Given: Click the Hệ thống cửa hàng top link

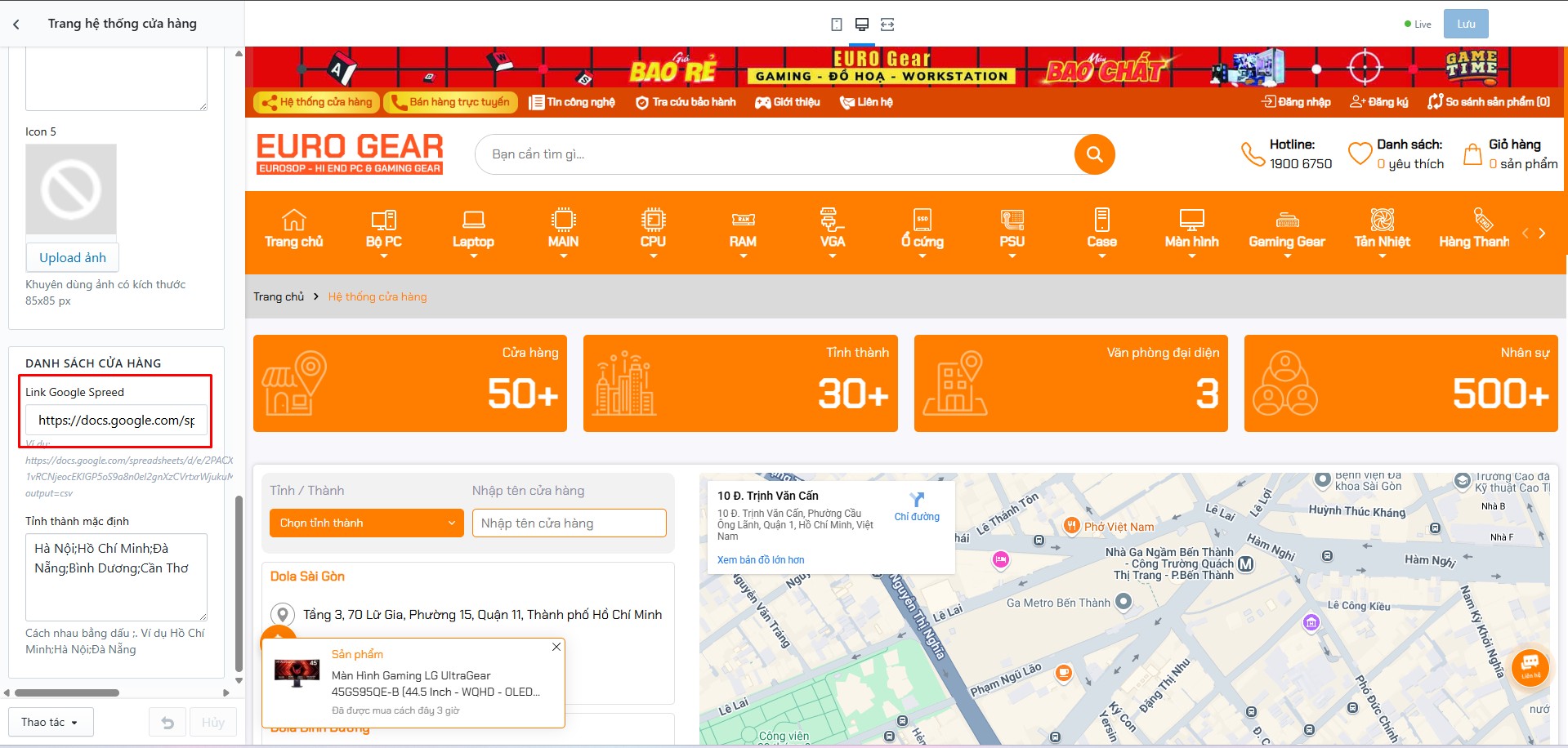Looking at the screenshot, I should pyautogui.click(x=316, y=102).
